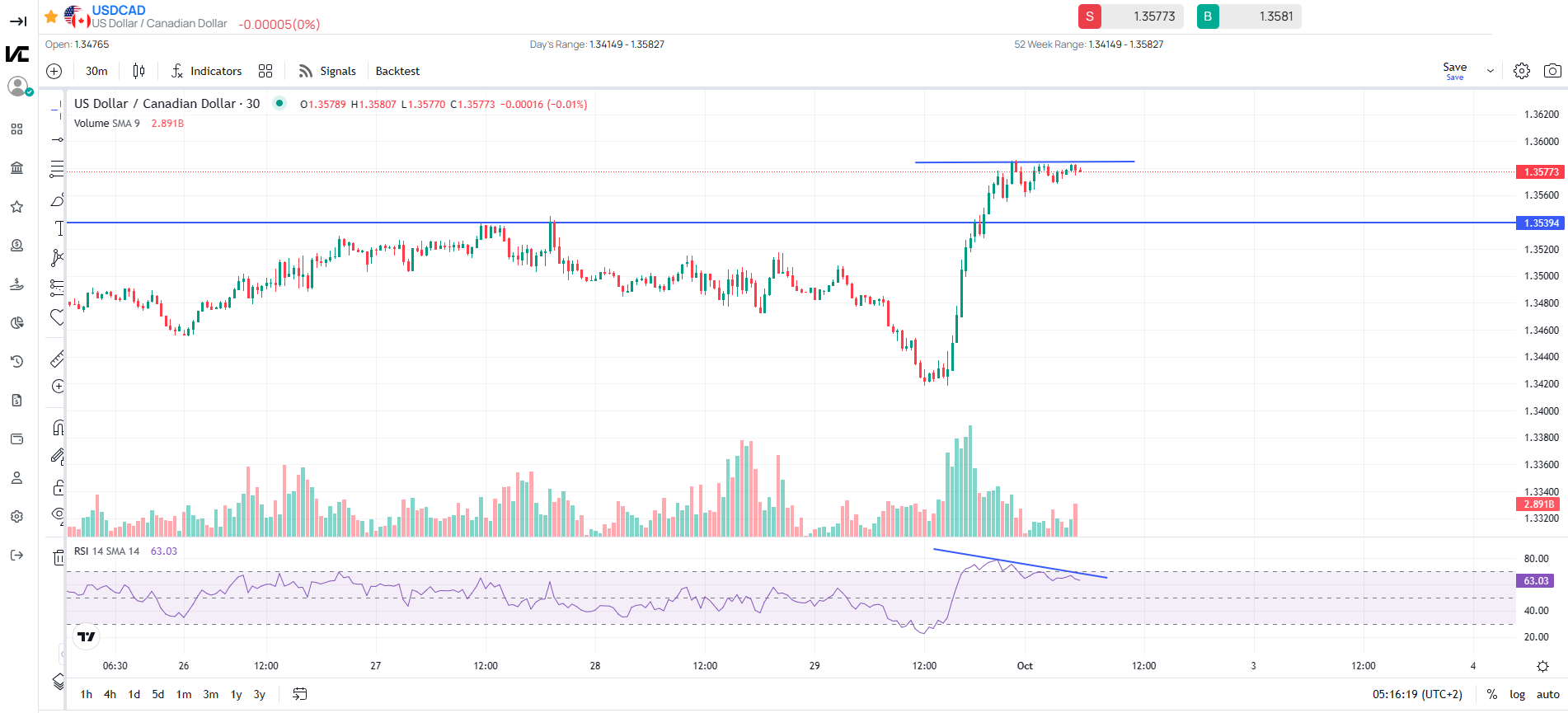Open chart settings gear in top toolbar

[x=1521, y=71]
